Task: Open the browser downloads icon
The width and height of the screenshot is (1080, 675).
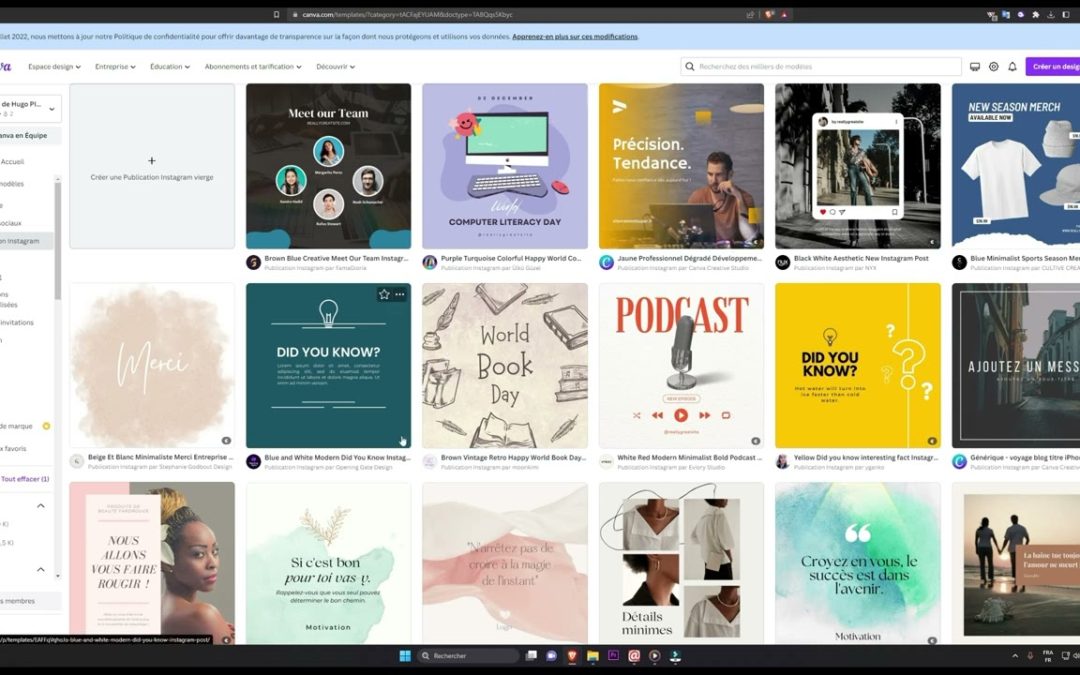Action: (1051, 14)
